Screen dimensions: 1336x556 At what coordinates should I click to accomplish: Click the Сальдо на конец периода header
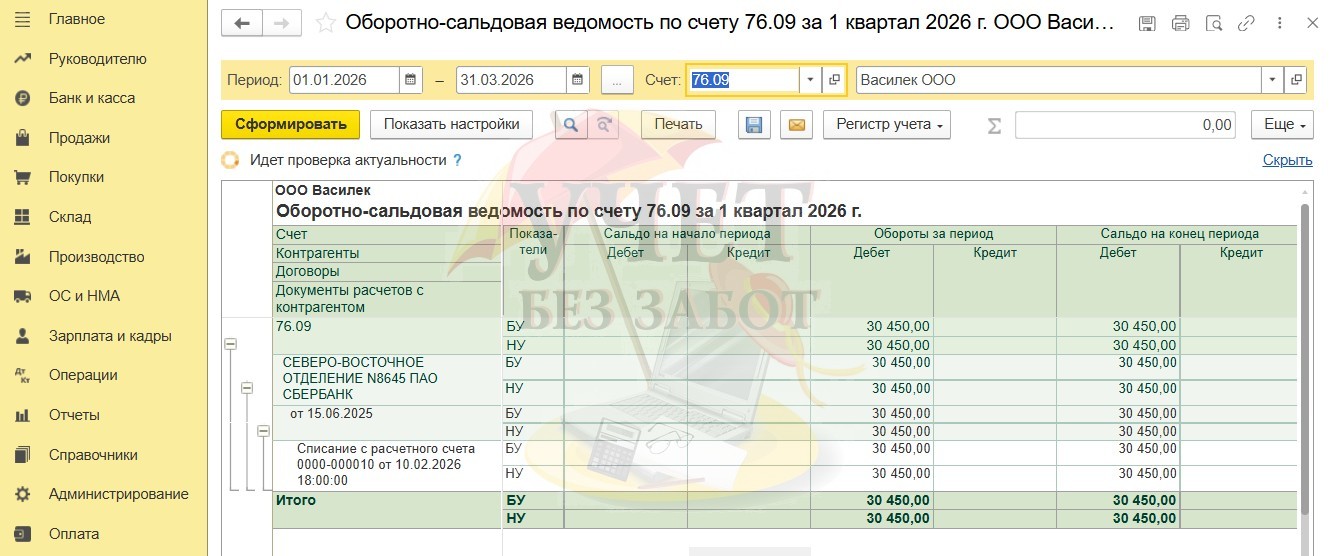(1179, 234)
